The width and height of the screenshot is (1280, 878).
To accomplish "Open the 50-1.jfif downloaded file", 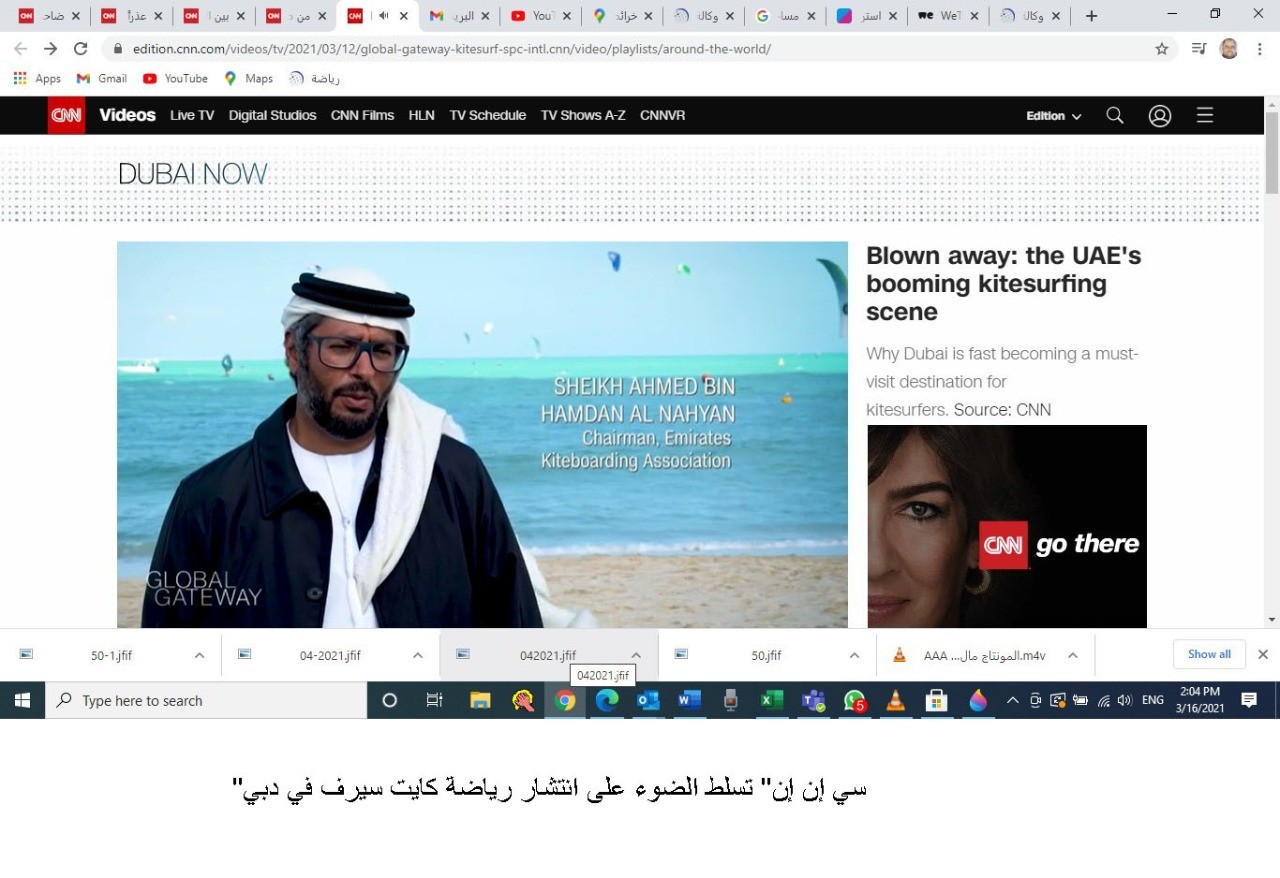I will pos(111,655).
